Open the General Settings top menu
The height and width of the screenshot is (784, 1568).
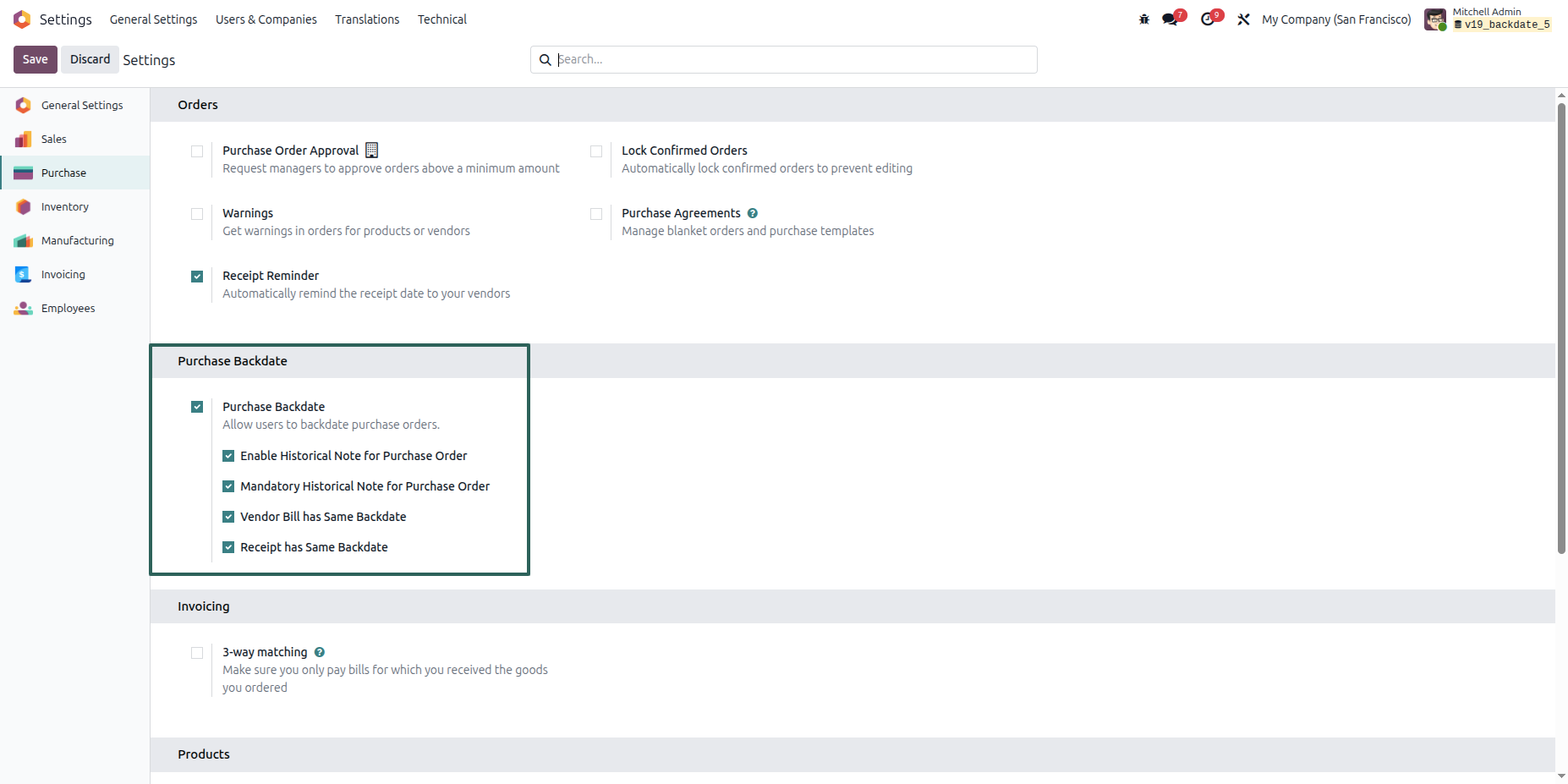tap(153, 19)
